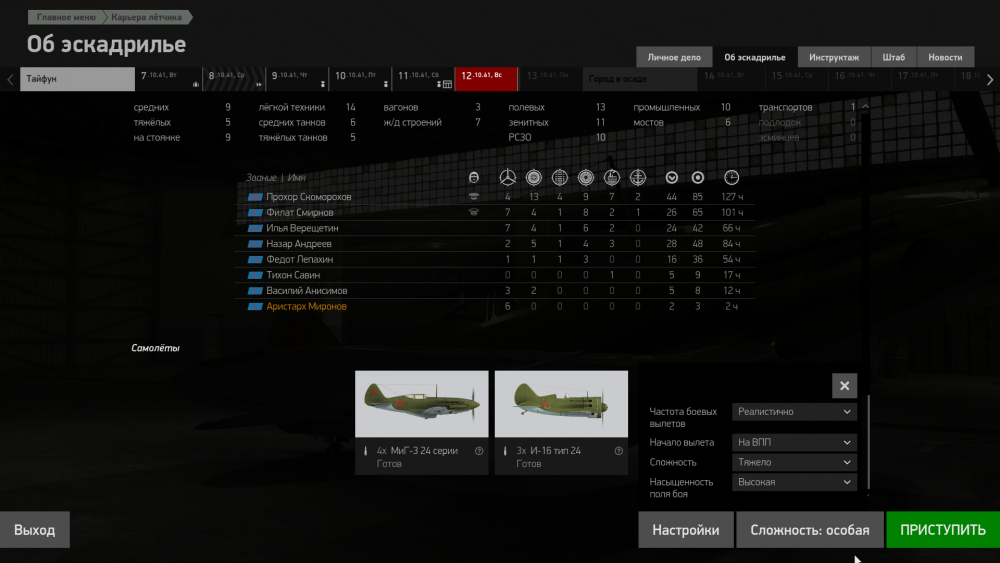This screenshot has height=563, width=1000.
Task: Advance the timeline with right arrow
Action: [x=990, y=80]
